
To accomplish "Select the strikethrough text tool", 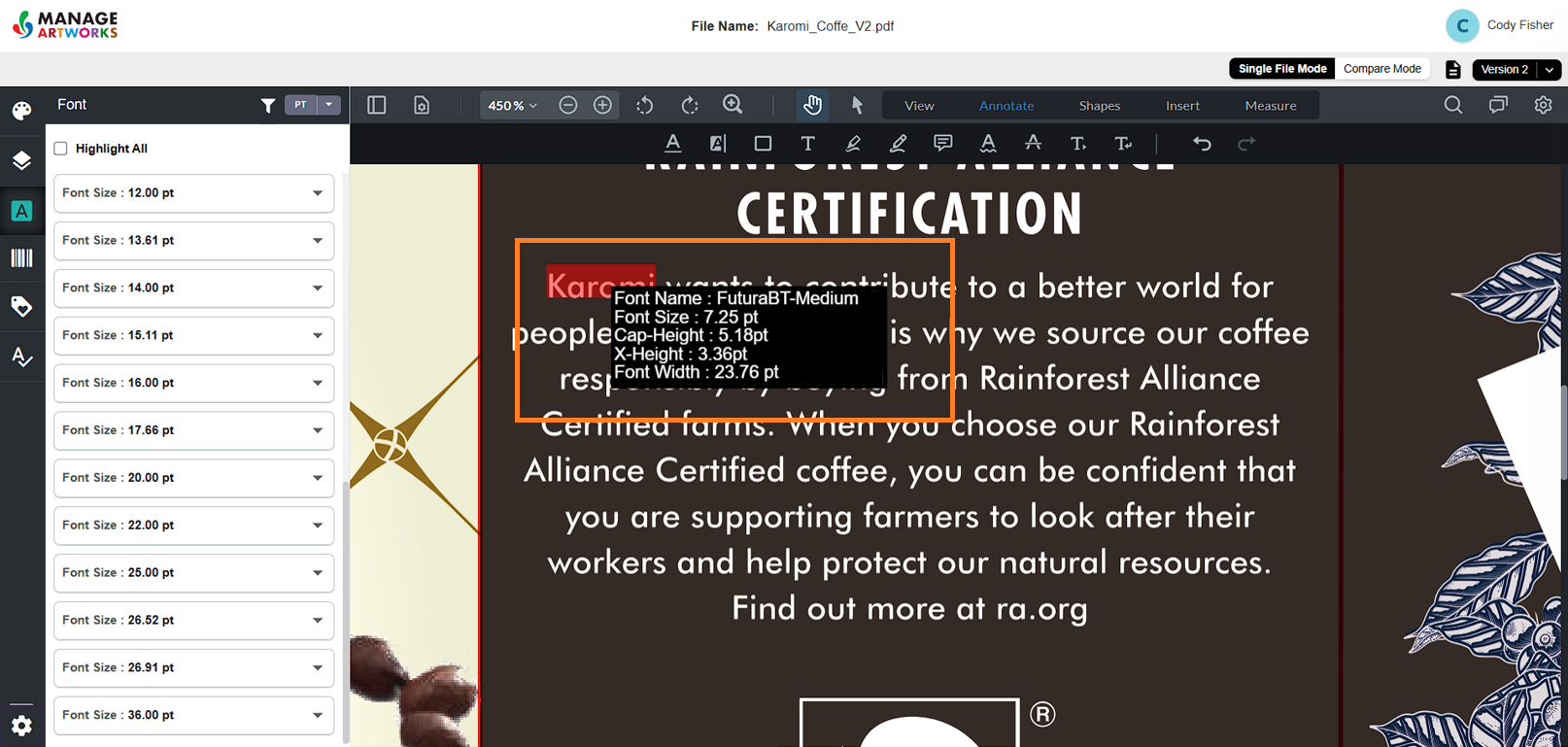I will pyautogui.click(x=1033, y=144).
